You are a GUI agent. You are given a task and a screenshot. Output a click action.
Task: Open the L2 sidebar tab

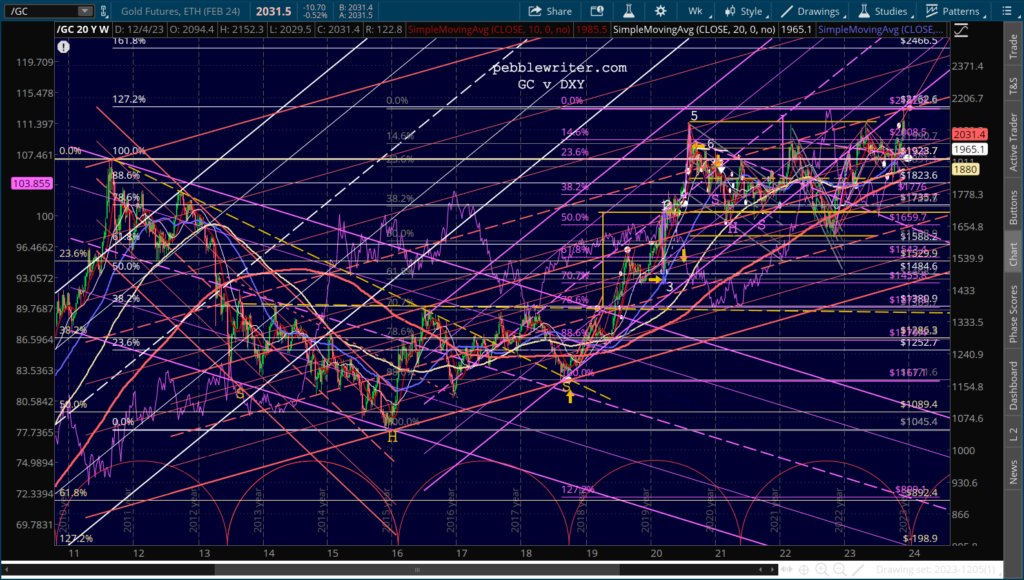(1014, 434)
